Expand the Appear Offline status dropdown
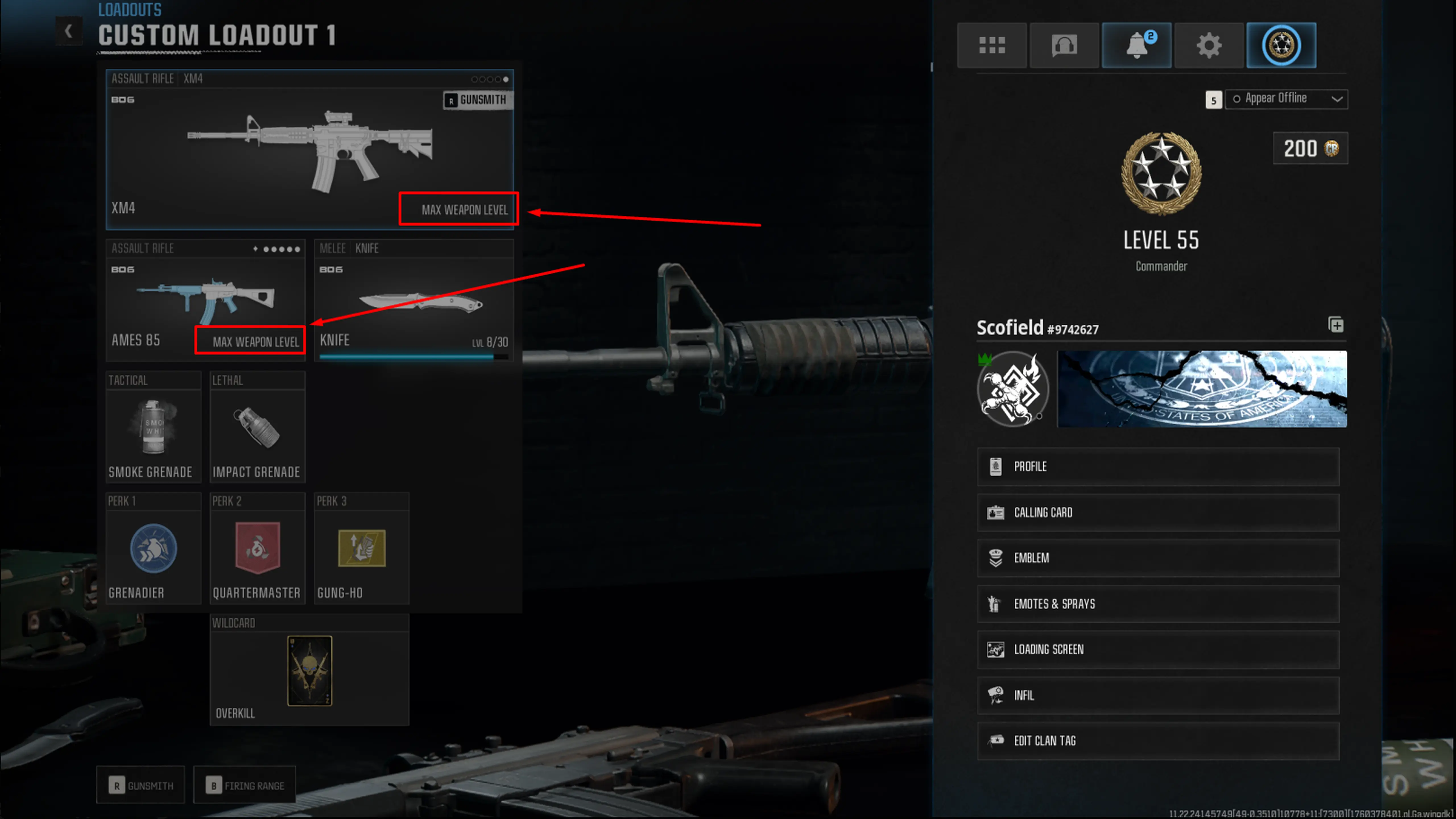 [1286, 99]
